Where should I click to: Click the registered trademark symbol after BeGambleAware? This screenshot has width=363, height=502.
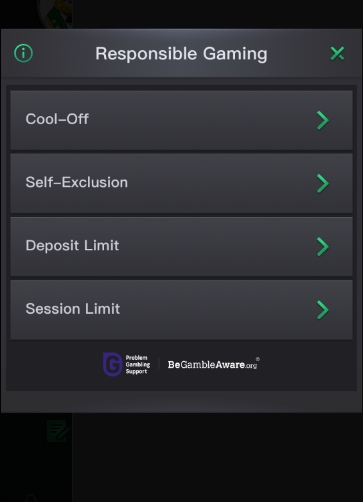click(258, 359)
